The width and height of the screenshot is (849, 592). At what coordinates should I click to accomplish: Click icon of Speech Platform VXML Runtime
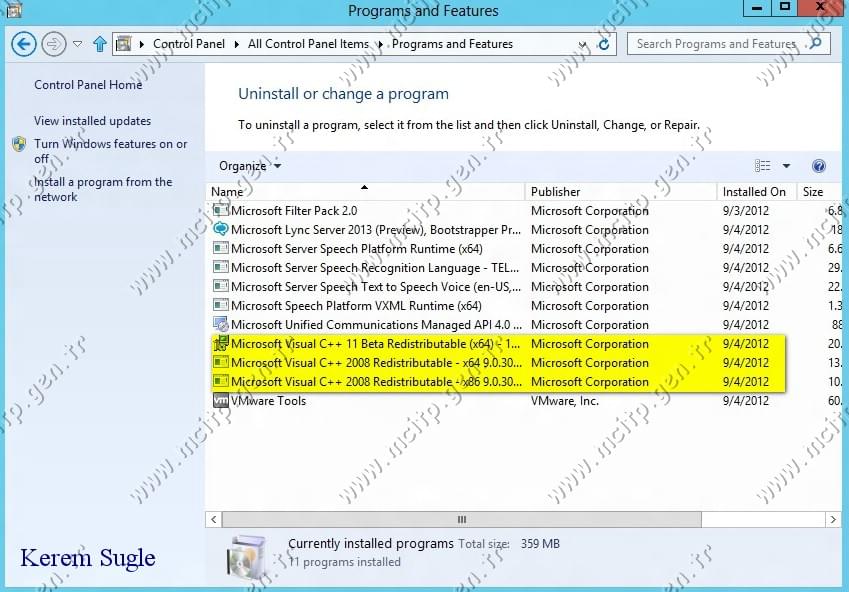tap(220, 305)
